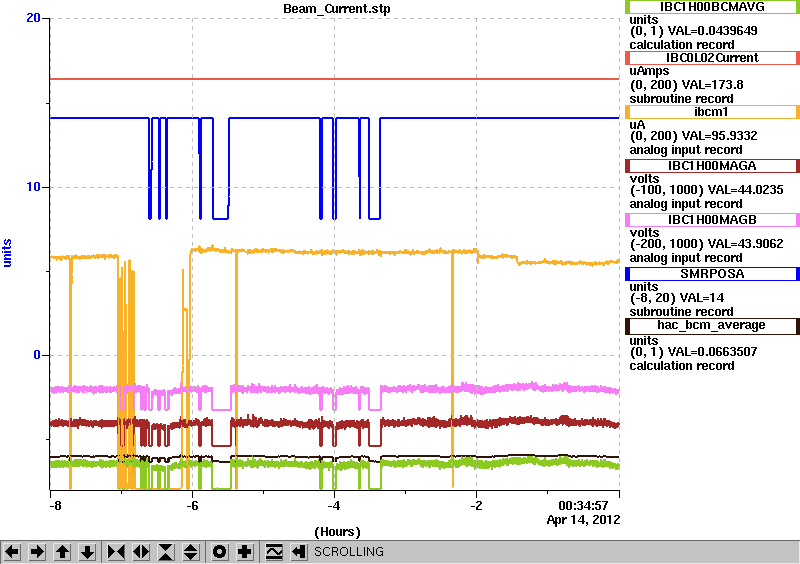Click the (Hours) x-axis label

click(337, 532)
